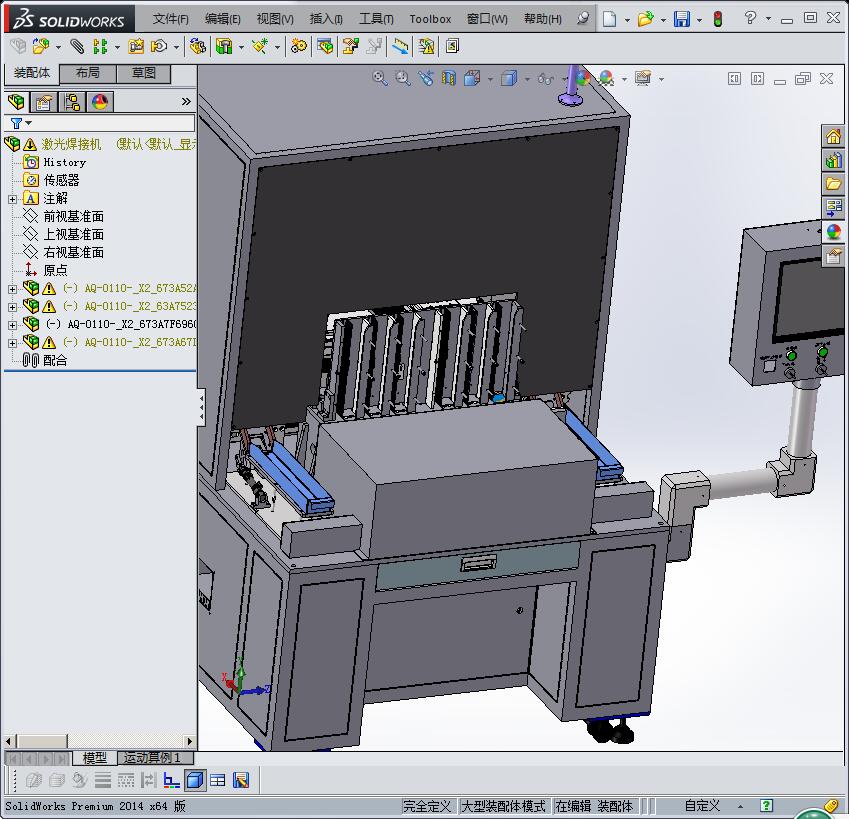
Task: Select the FeatureManager design tree tab icon
Action: click(16, 102)
